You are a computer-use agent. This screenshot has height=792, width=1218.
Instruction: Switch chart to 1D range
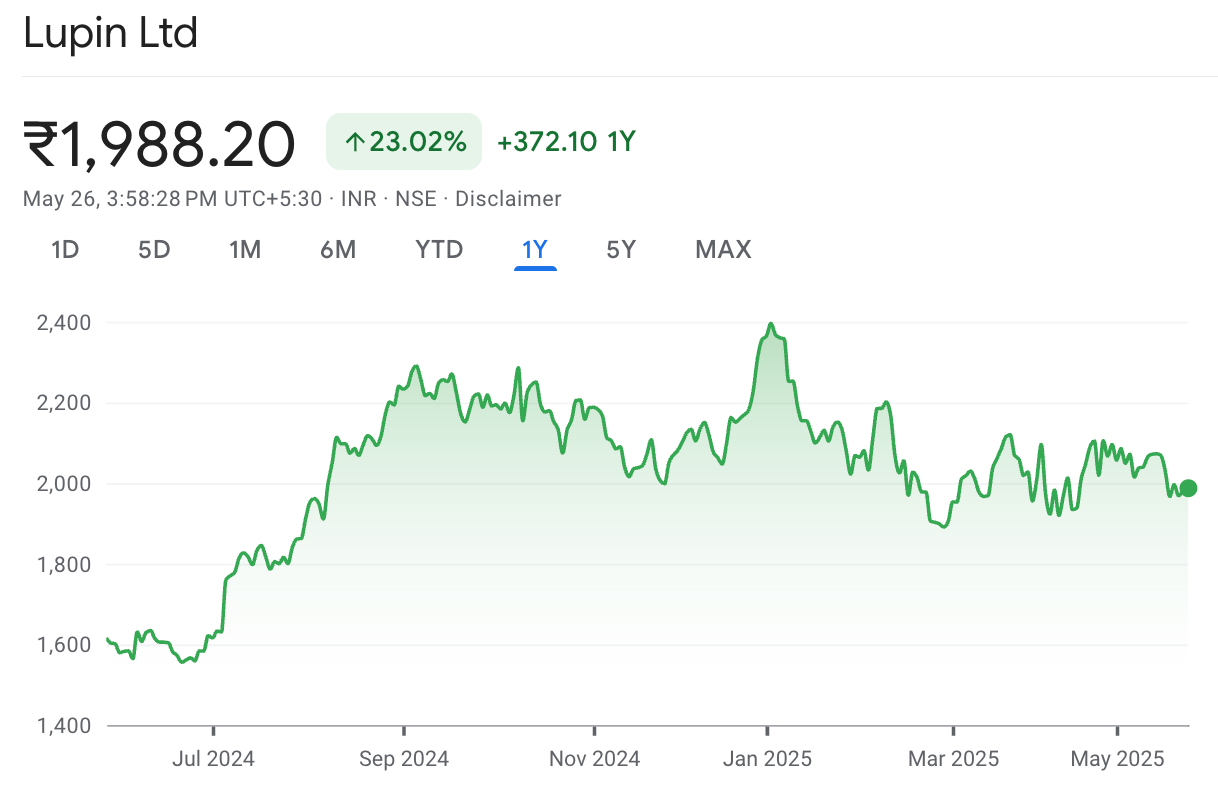[x=65, y=249]
